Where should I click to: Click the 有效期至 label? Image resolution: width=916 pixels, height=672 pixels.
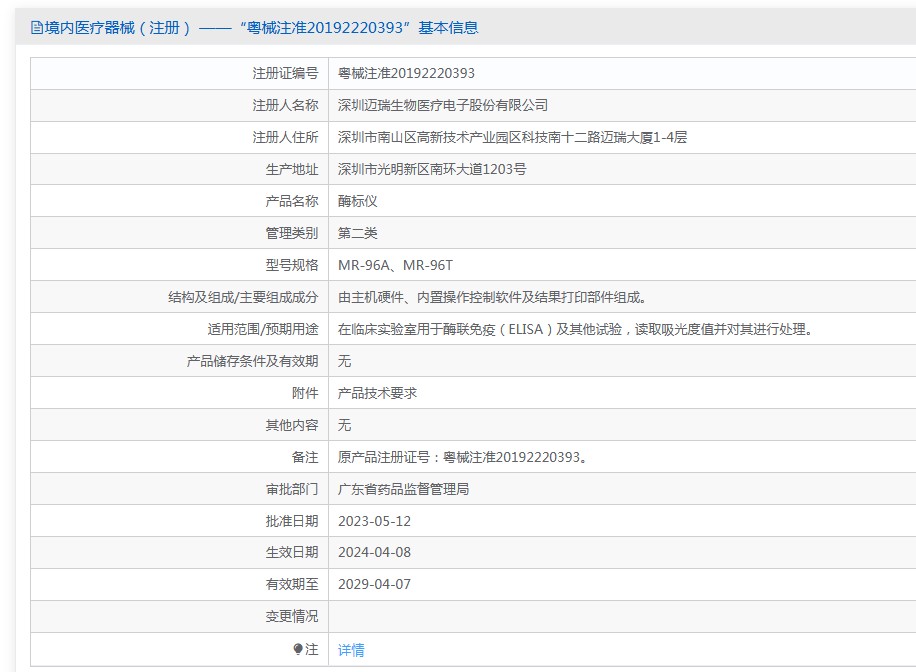[292, 584]
